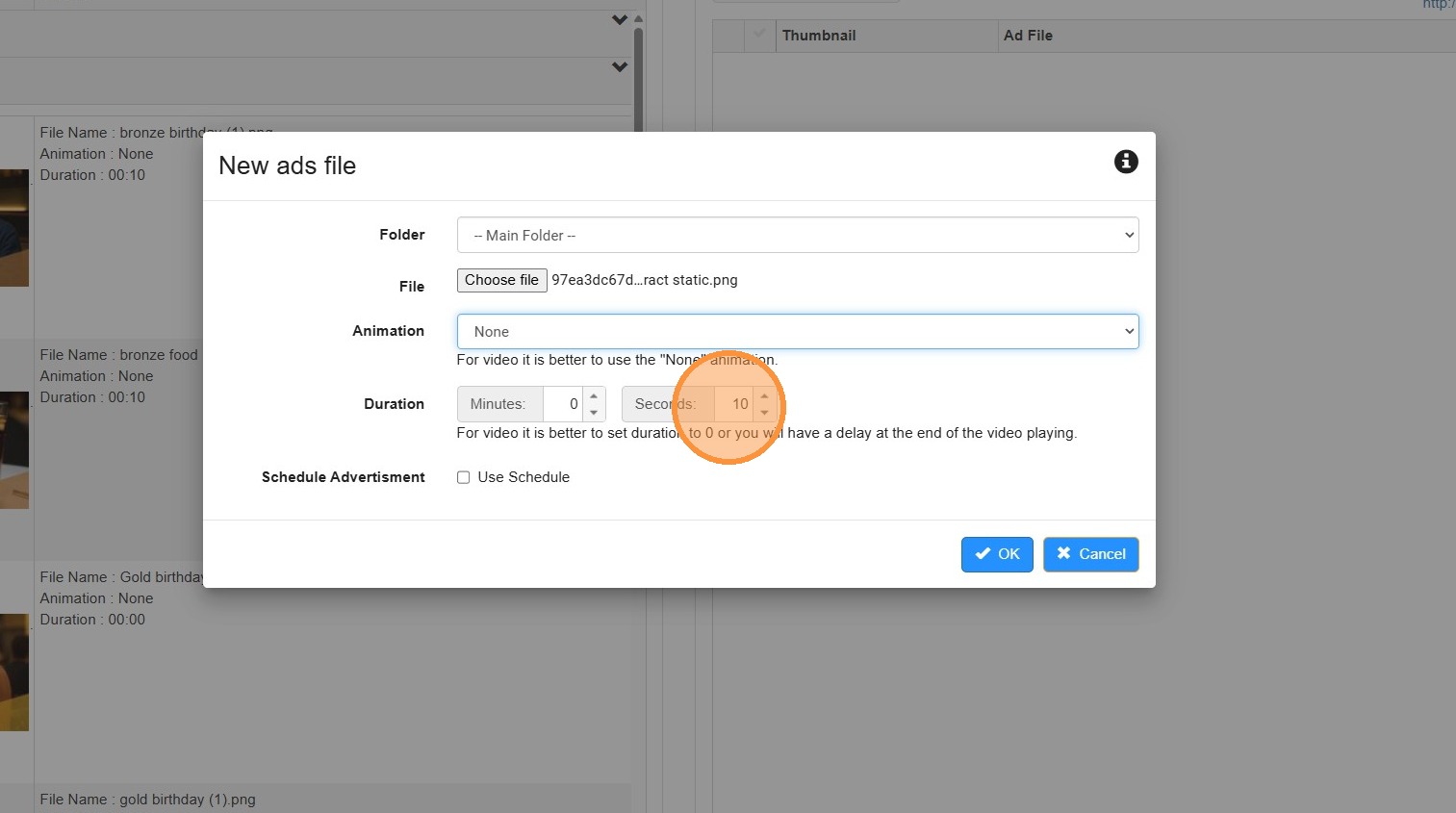The height and width of the screenshot is (813, 1456).
Task: Click the Ad File column header
Action: pos(1028,36)
